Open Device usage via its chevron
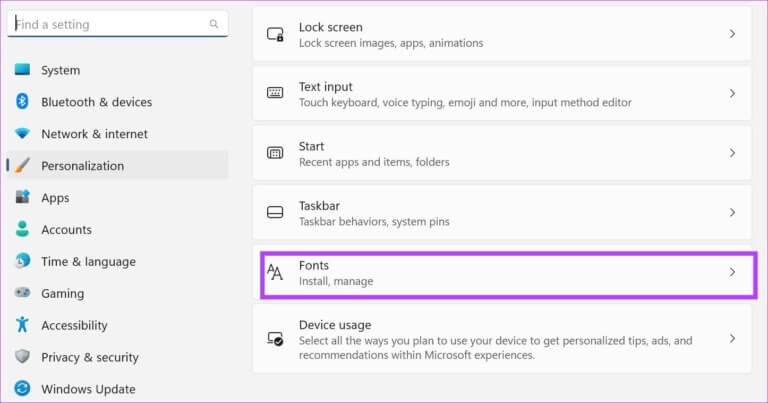Screen dimensions: 768x403 pos(732,338)
